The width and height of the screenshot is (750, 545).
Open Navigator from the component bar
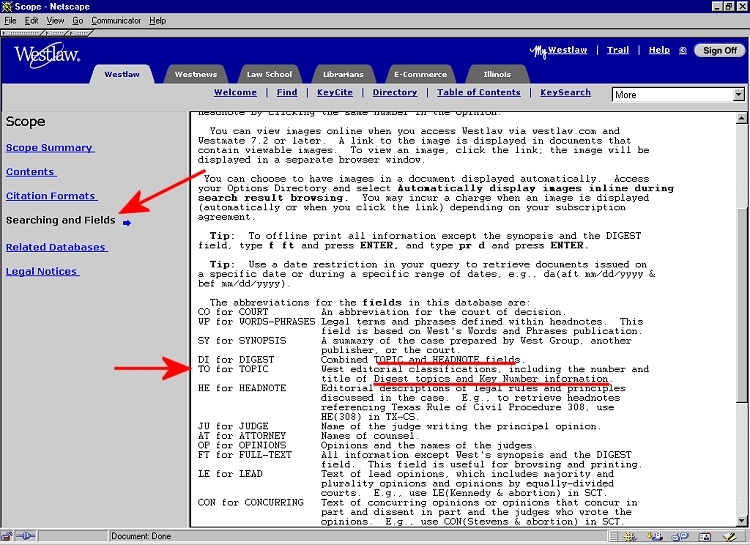pyautogui.click(x=629, y=537)
